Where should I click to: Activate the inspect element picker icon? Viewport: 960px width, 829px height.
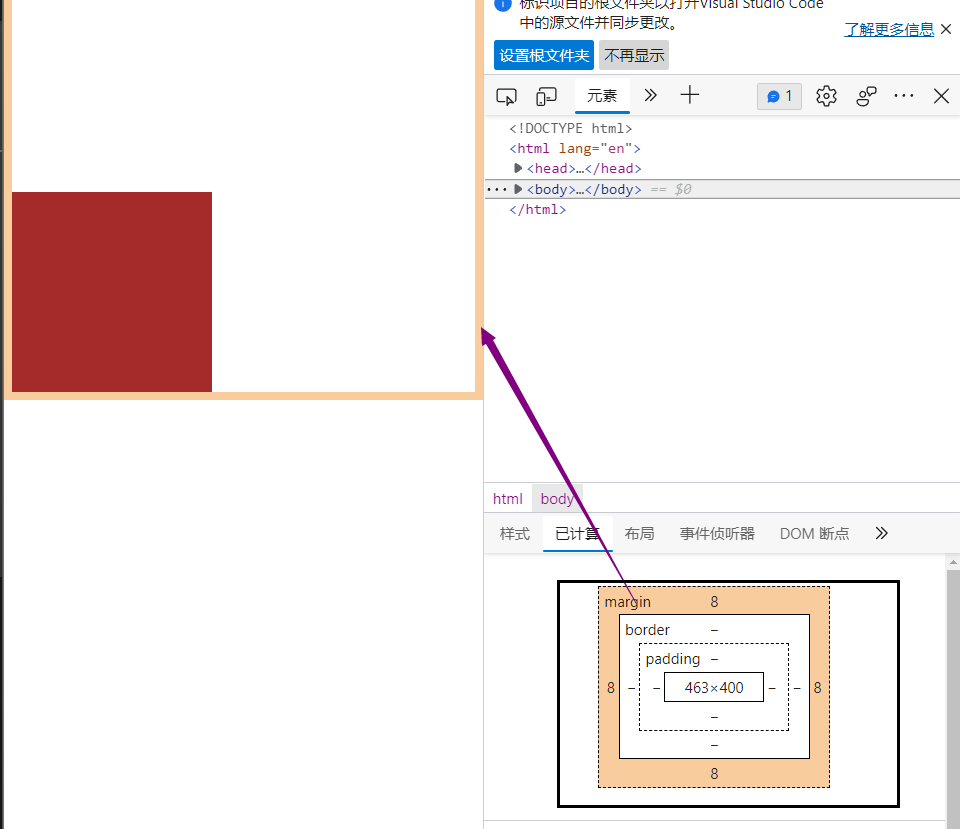(x=506, y=96)
